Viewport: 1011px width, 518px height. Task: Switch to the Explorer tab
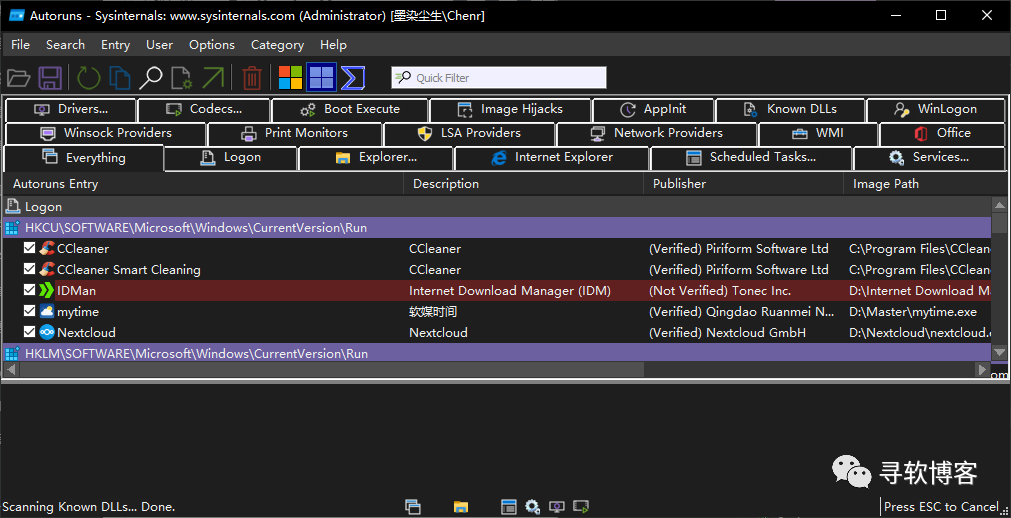pos(376,157)
